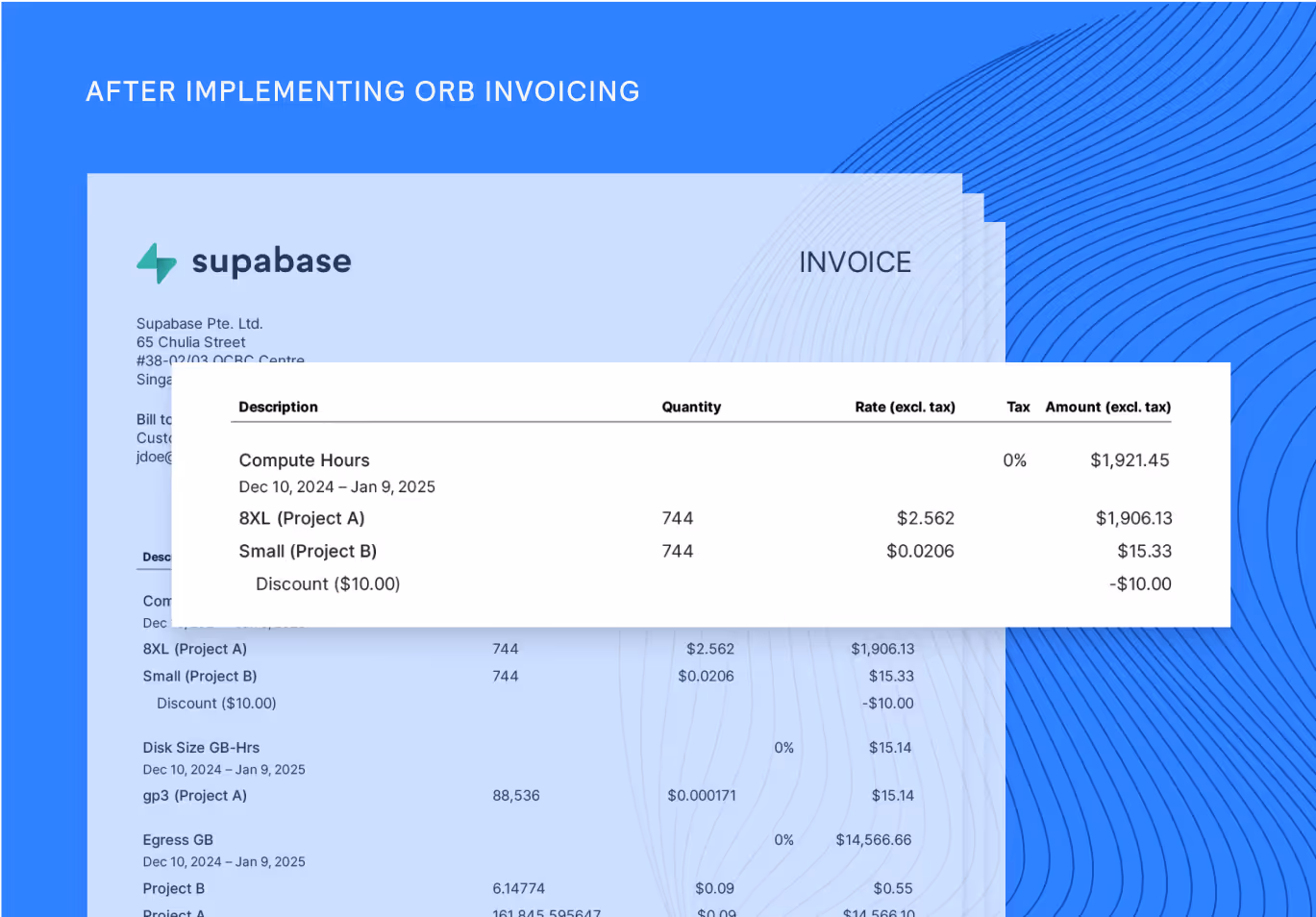Click the 0% tax for Egress GB
The height and width of the screenshot is (917, 1316).
pyautogui.click(x=784, y=839)
